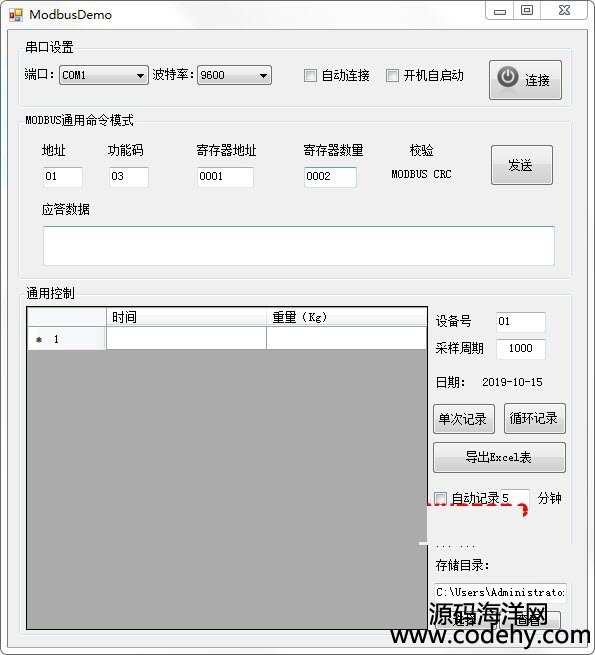Open the 端口 COM1 dropdown

104,75
